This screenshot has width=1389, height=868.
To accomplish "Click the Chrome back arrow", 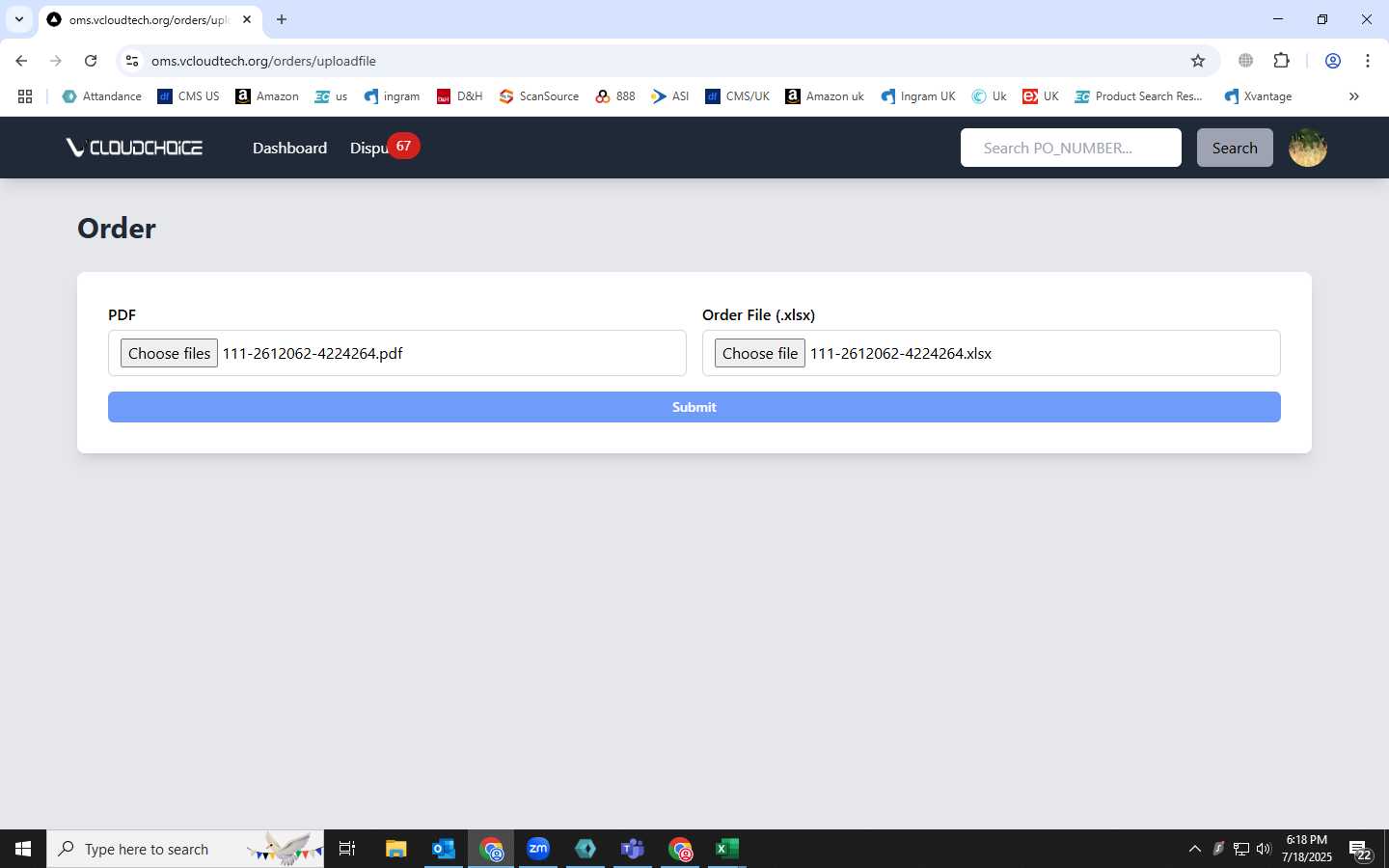I will 21,61.
